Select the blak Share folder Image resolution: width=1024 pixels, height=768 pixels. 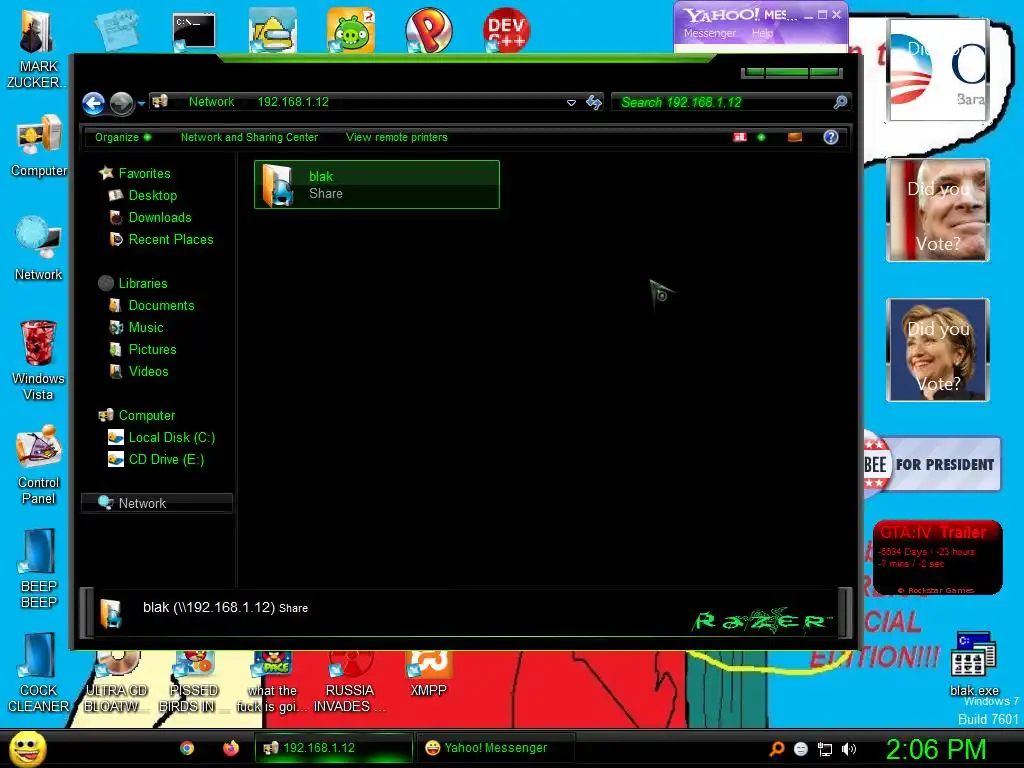pyautogui.click(x=377, y=185)
